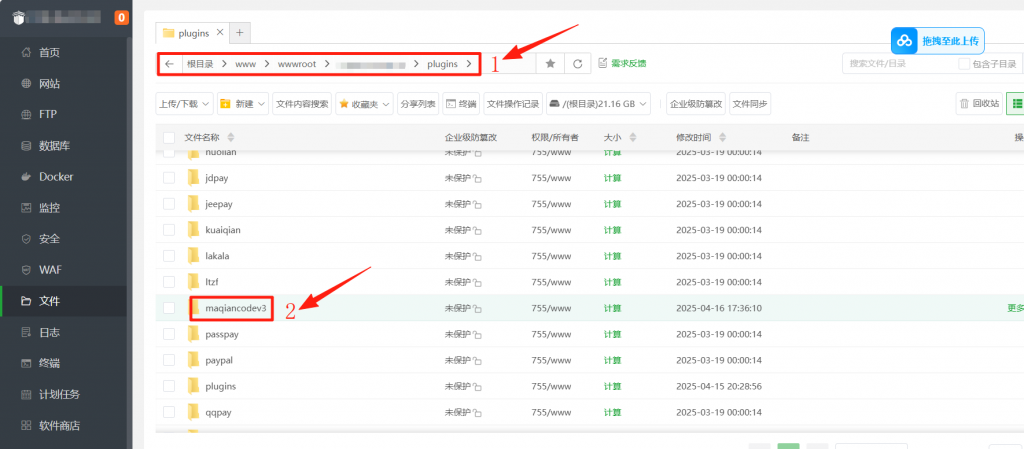Expand the 上传/下载 dropdown
Image resolution: width=1024 pixels, height=449 pixels.
(184, 103)
